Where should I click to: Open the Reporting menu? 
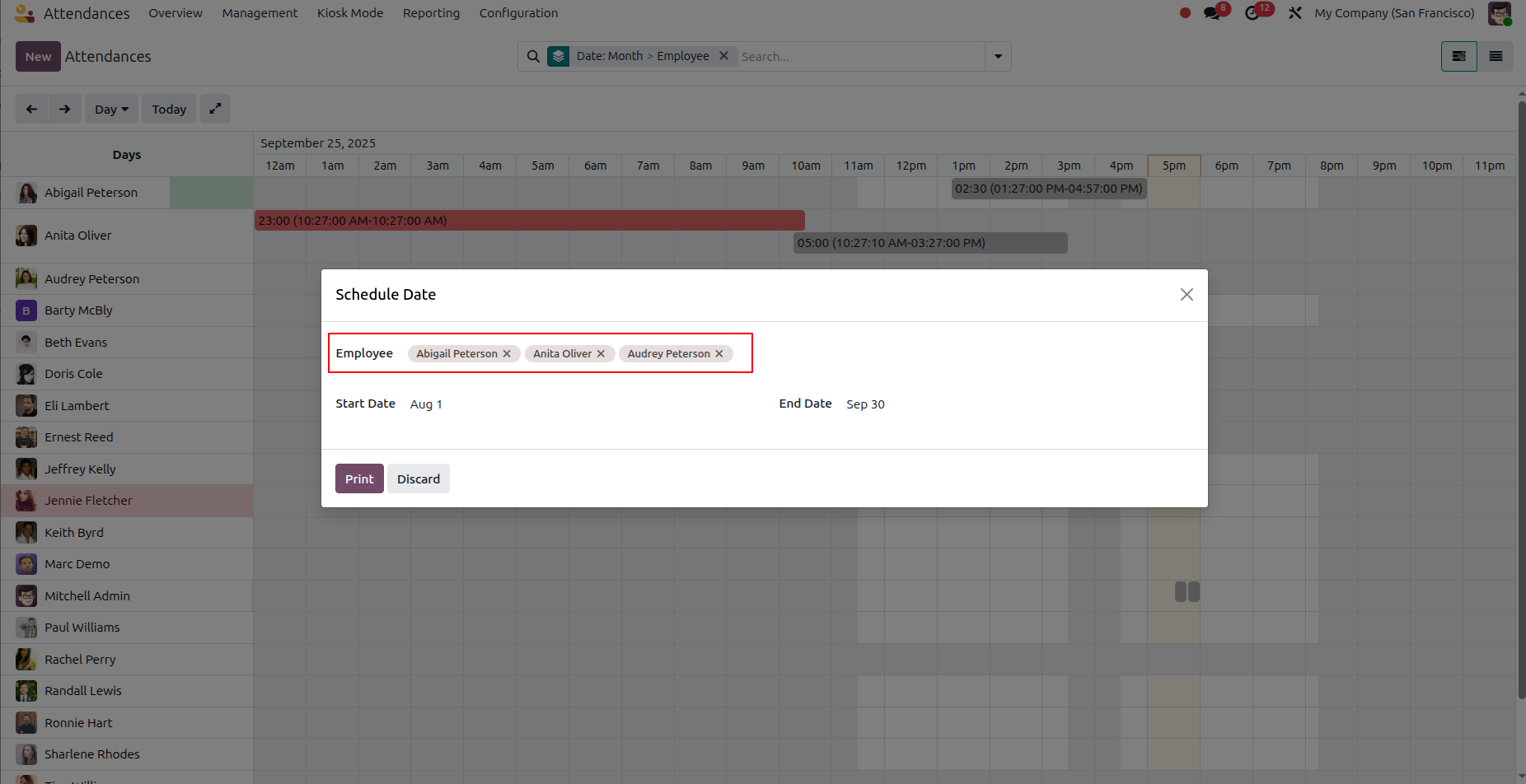point(431,13)
